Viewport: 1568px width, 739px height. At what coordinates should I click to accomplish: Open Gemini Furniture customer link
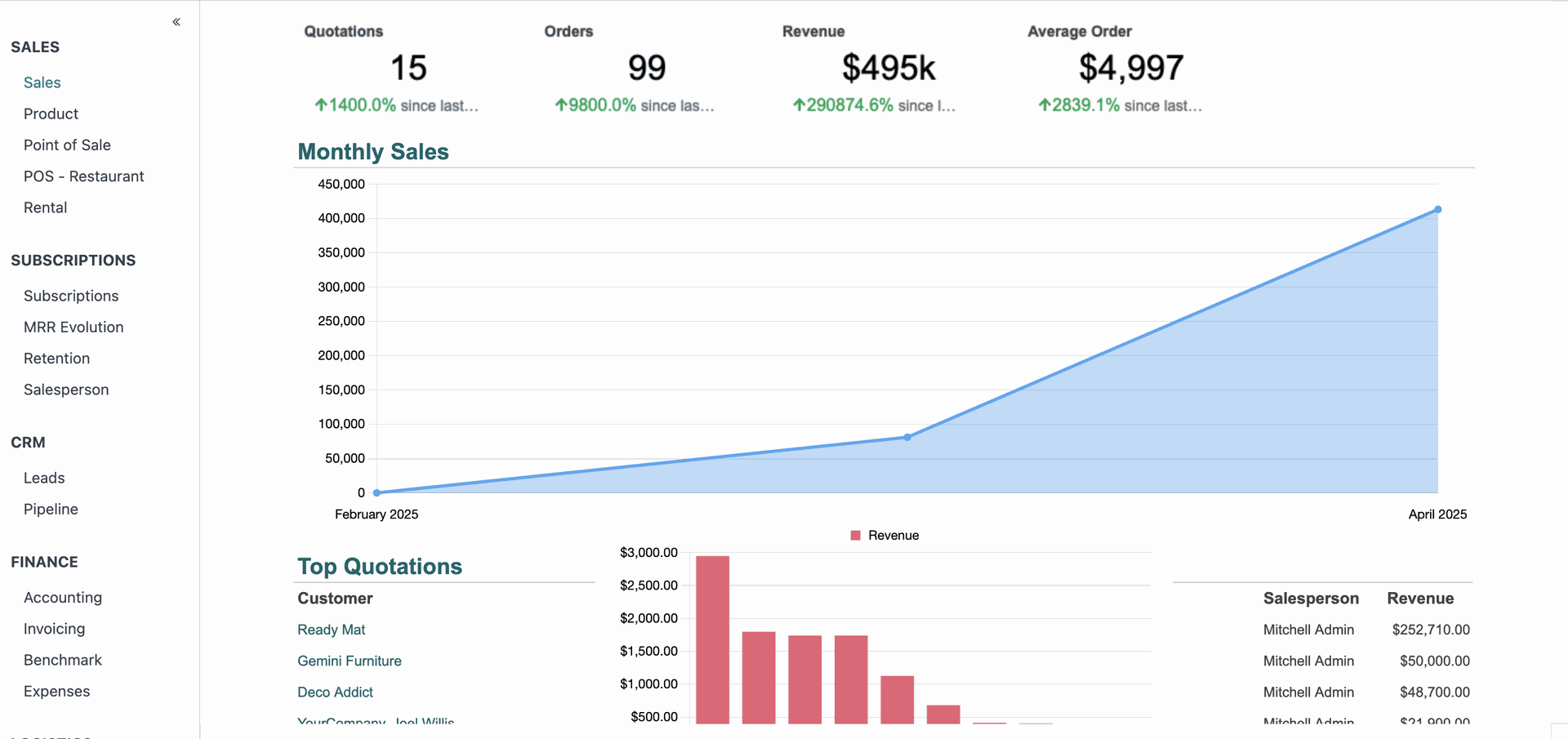[x=350, y=661]
